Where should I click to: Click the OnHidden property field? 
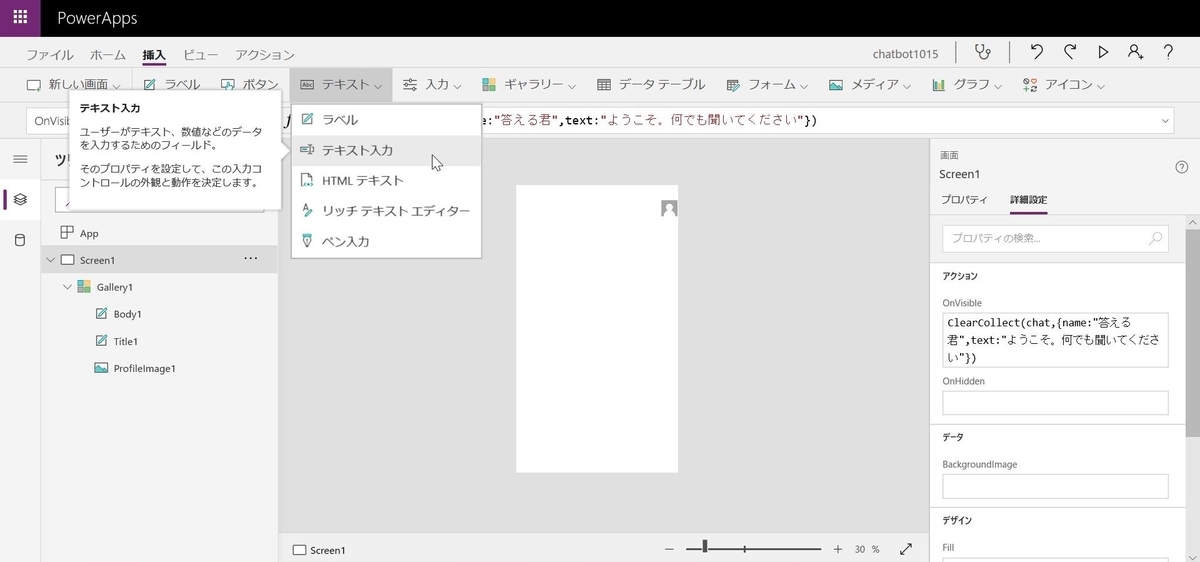pyautogui.click(x=1055, y=402)
